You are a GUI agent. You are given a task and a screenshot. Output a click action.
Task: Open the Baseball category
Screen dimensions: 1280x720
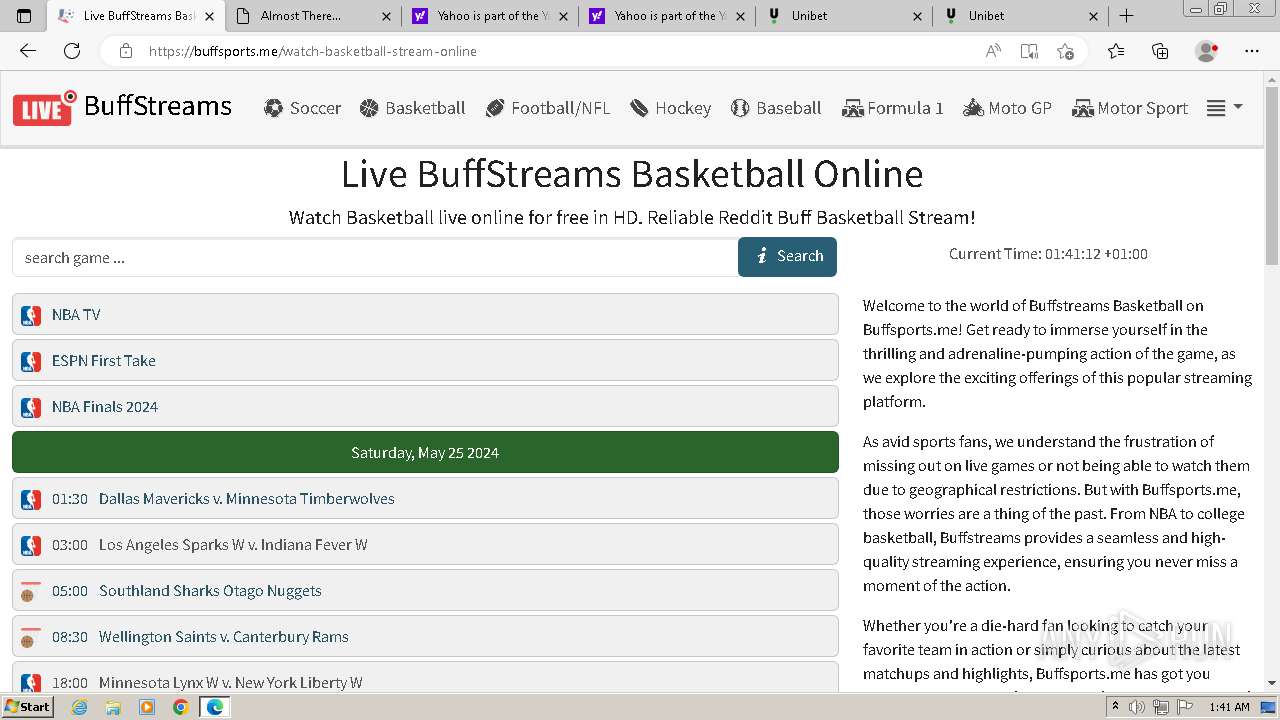[x=776, y=108]
